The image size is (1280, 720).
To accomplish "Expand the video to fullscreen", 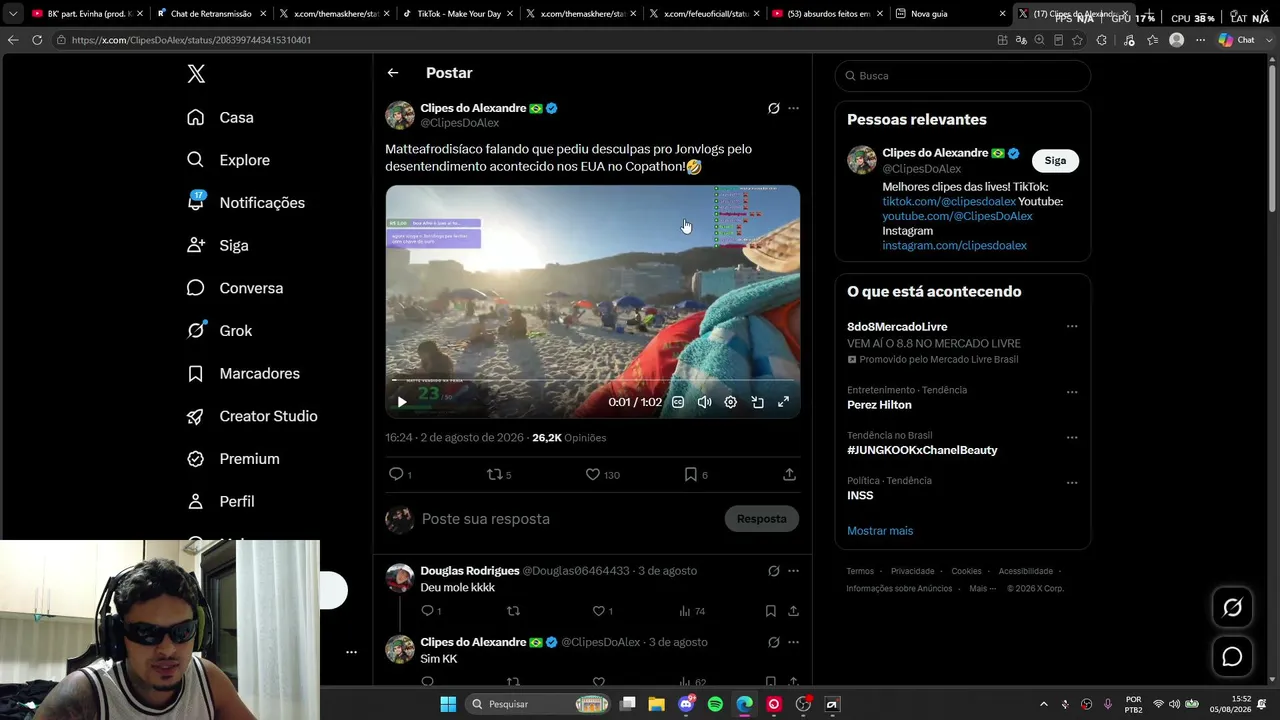I will tap(783, 402).
